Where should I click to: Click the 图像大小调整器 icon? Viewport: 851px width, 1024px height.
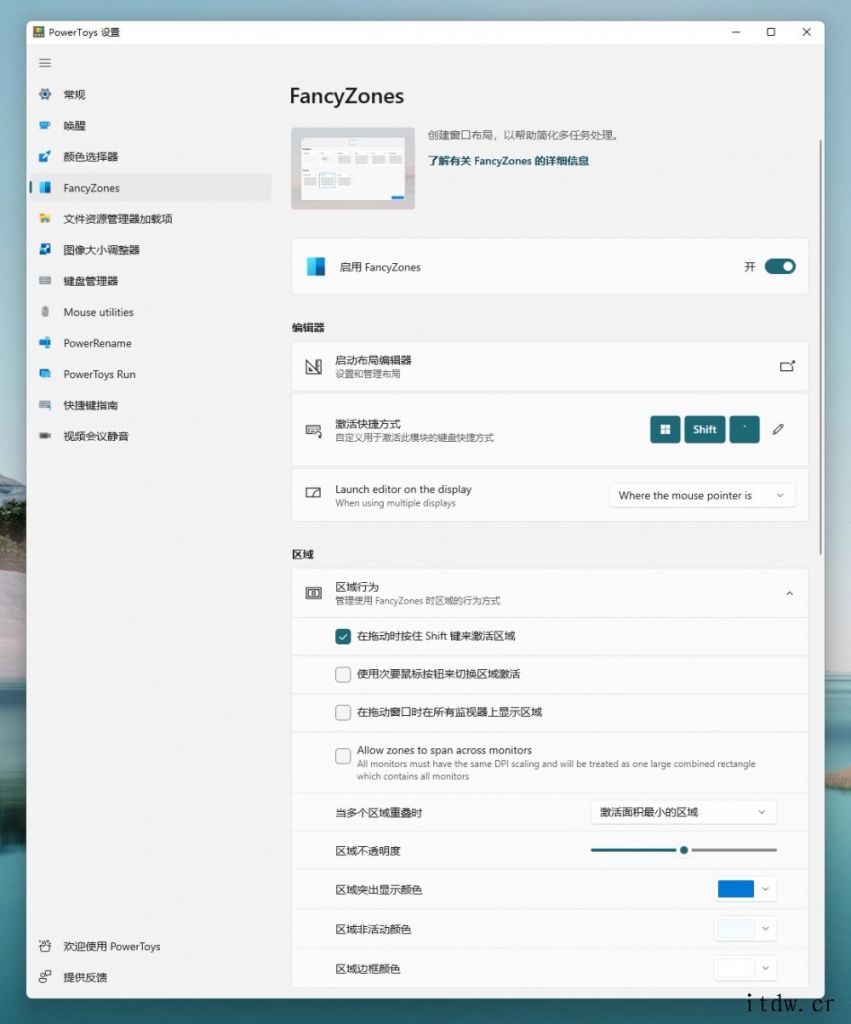pyautogui.click(x=45, y=249)
